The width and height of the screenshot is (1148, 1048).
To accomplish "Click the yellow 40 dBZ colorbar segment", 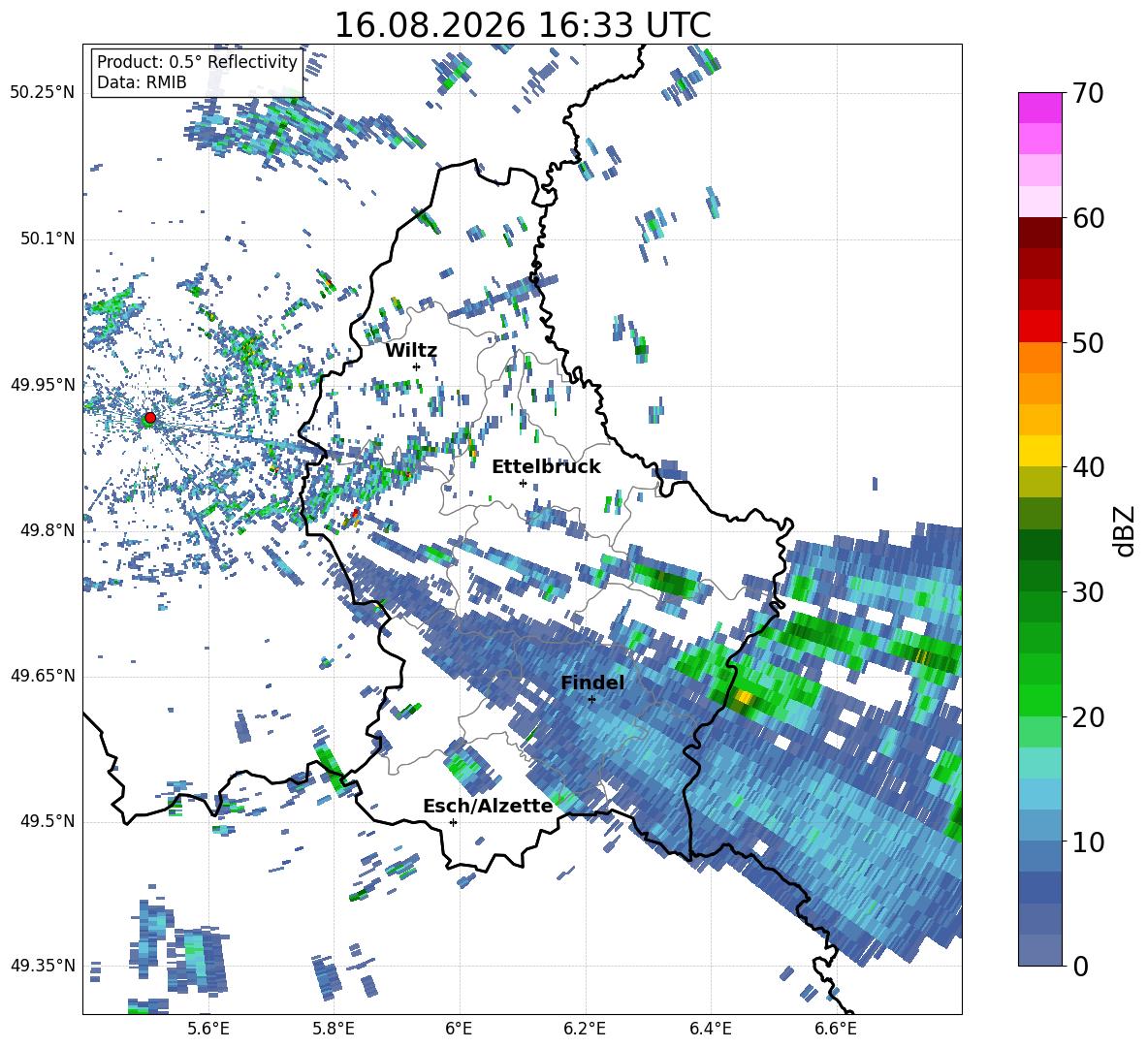I will (x=1039, y=451).
